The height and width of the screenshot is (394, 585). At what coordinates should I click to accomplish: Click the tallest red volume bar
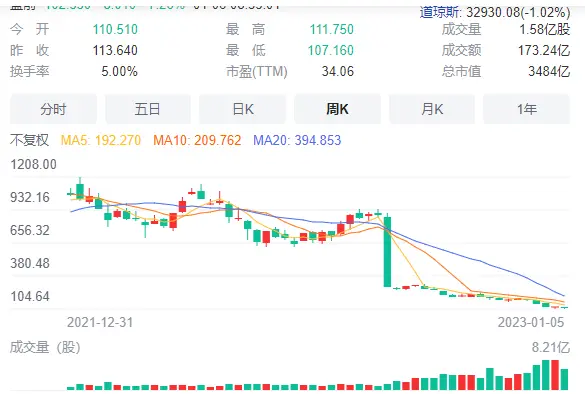point(555,375)
